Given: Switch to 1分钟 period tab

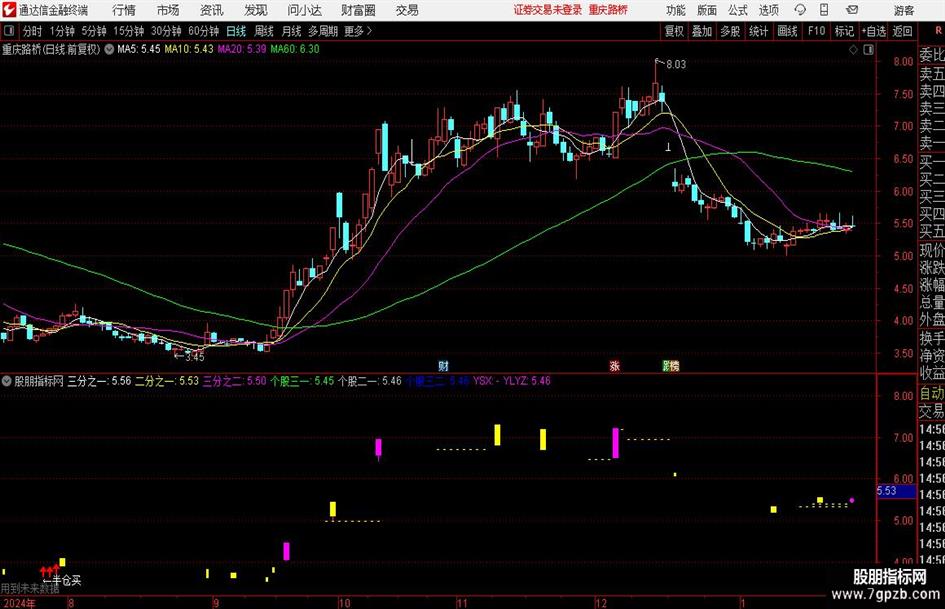Looking at the screenshot, I should 61,31.
